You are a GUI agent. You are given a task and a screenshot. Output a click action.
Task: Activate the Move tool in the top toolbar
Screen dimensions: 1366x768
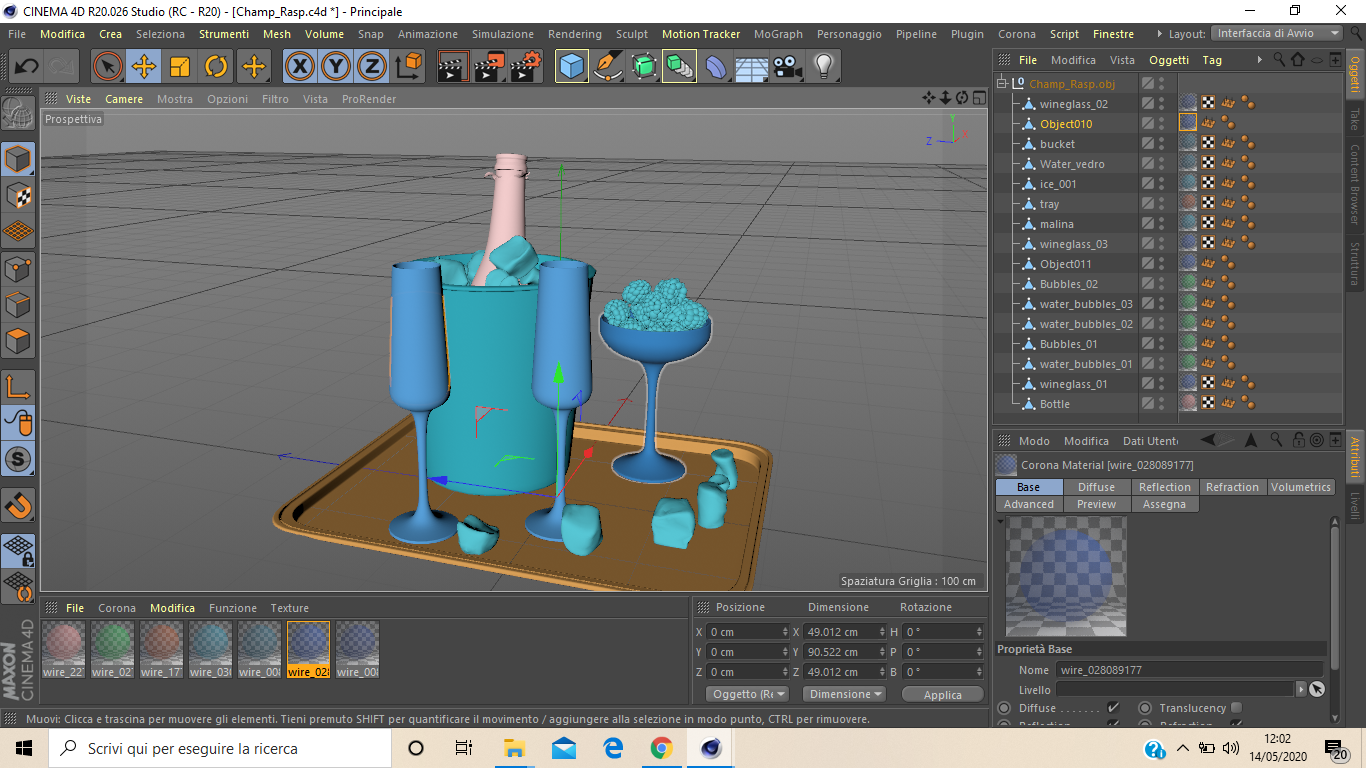point(143,67)
